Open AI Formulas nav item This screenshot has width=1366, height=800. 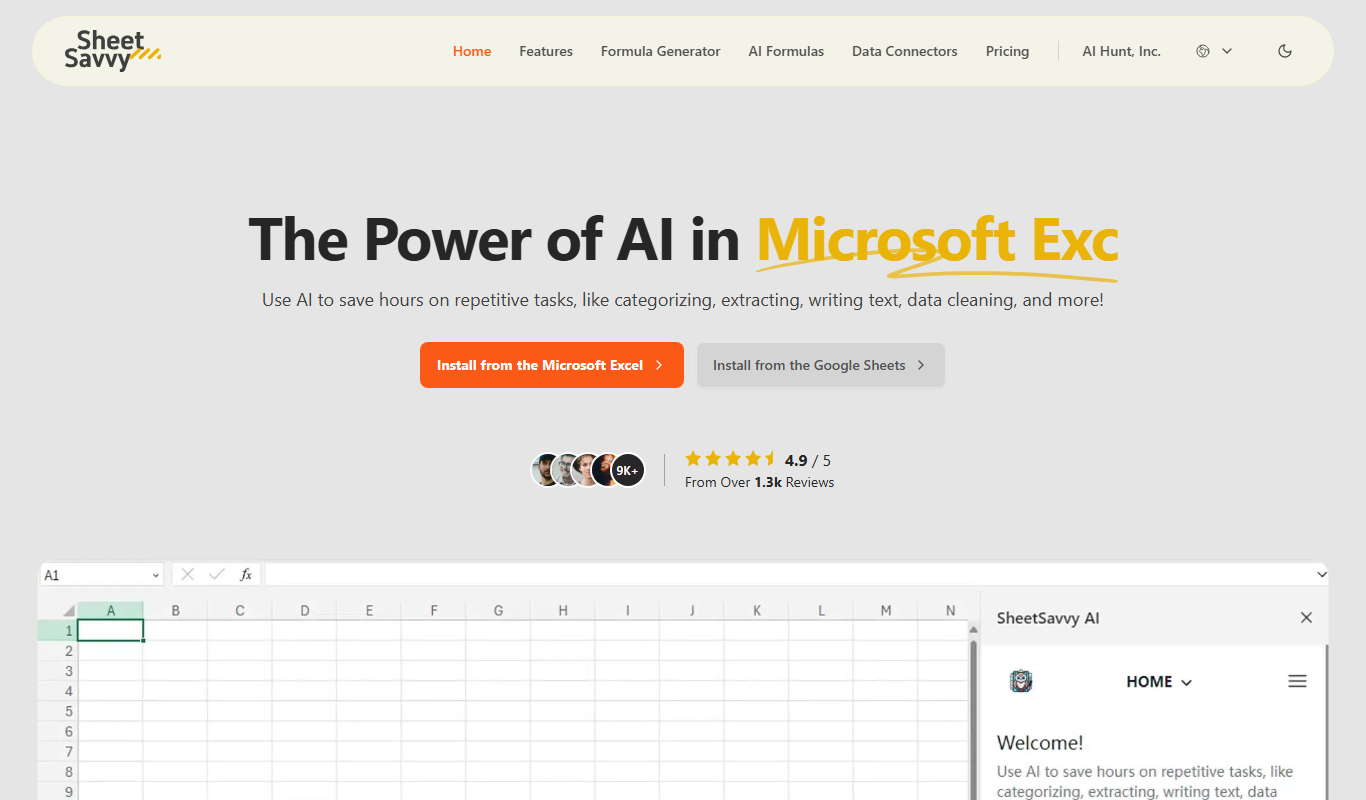(786, 51)
